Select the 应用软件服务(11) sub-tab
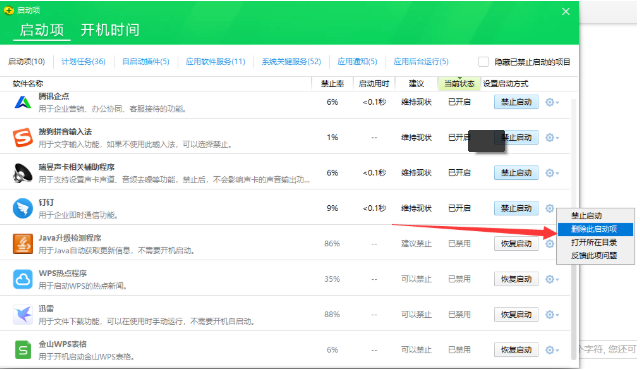640x370 pixels. 216,62
